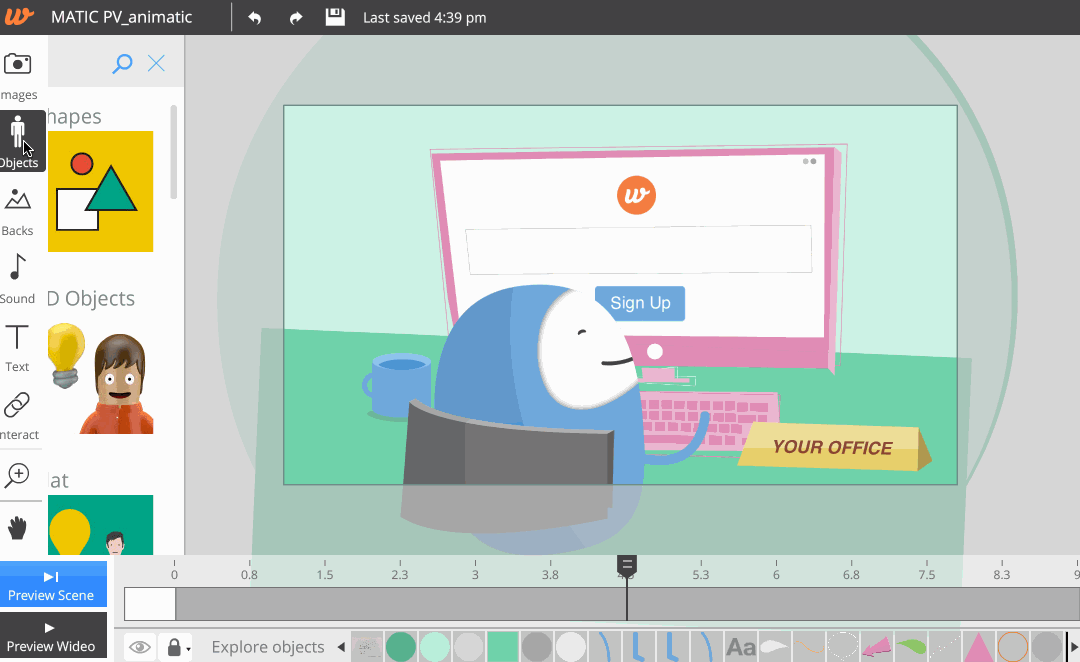Click the orange Wideo logo on monitor
Screen dimensions: 1080x662
[x=636, y=196]
